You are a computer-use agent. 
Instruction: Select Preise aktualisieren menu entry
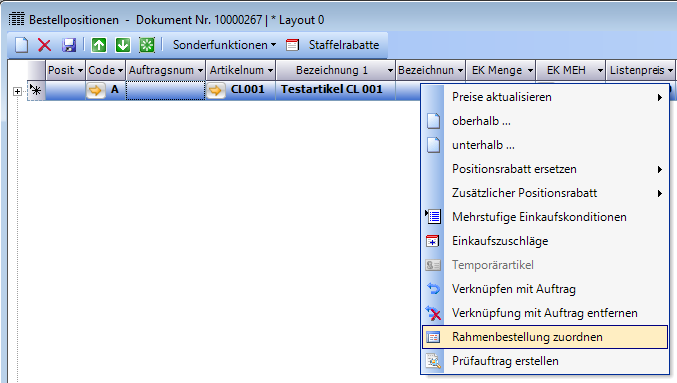click(x=545, y=97)
